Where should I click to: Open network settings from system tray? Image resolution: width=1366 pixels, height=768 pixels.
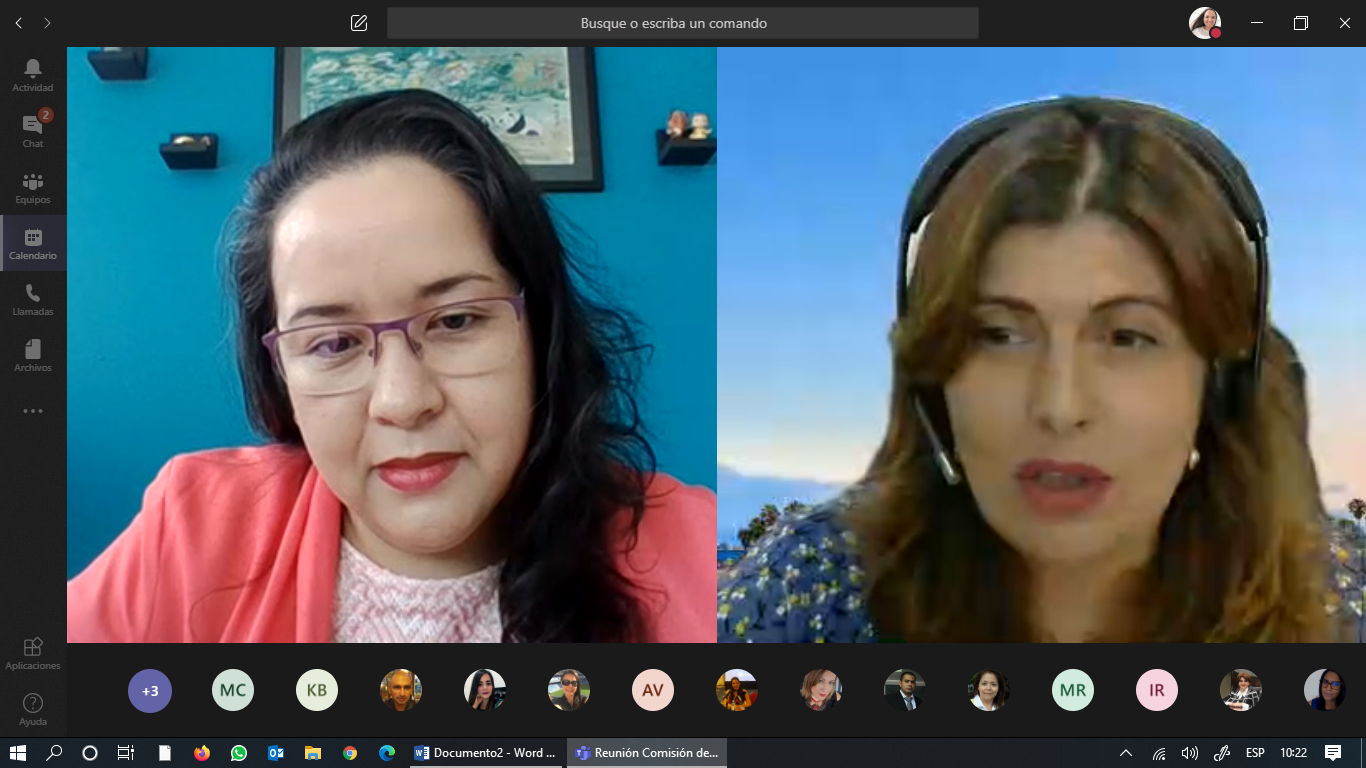pyautogui.click(x=1159, y=753)
